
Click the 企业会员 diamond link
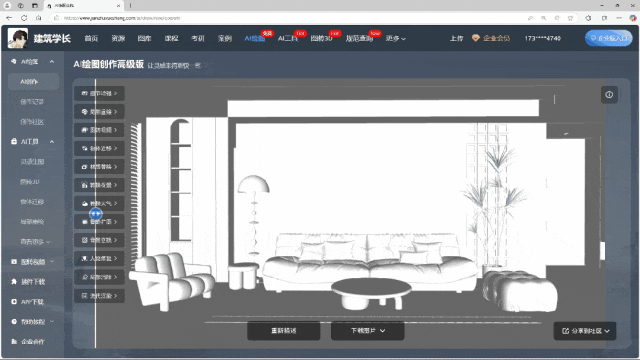tap(491, 38)
